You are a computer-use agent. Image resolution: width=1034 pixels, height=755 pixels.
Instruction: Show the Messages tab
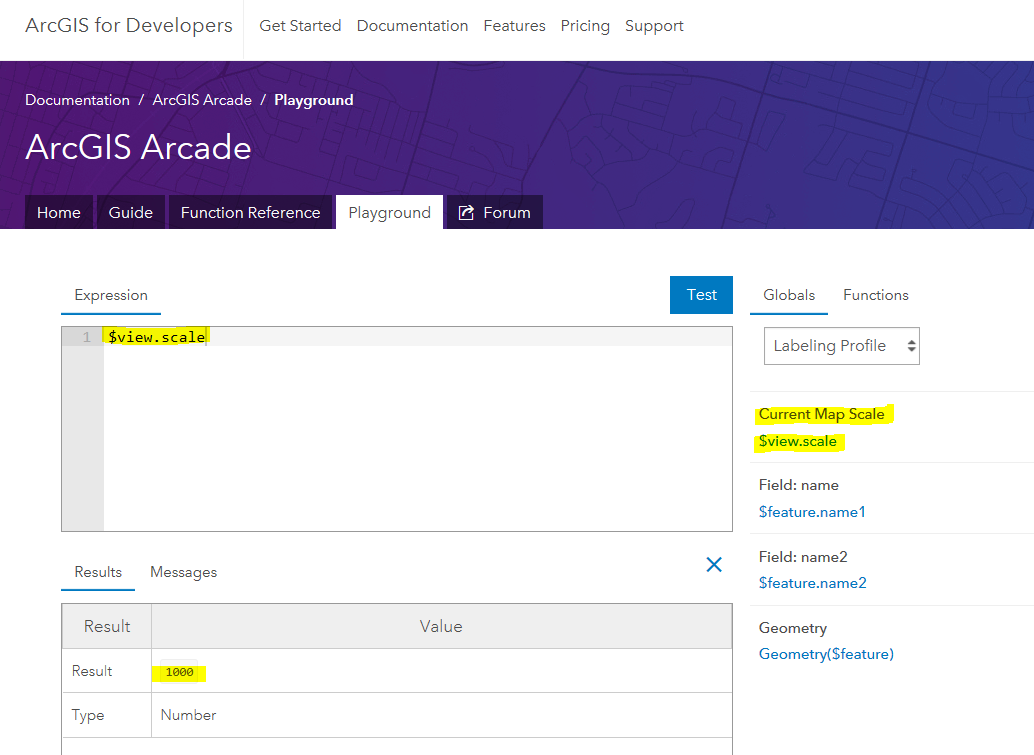click(183, 572)
